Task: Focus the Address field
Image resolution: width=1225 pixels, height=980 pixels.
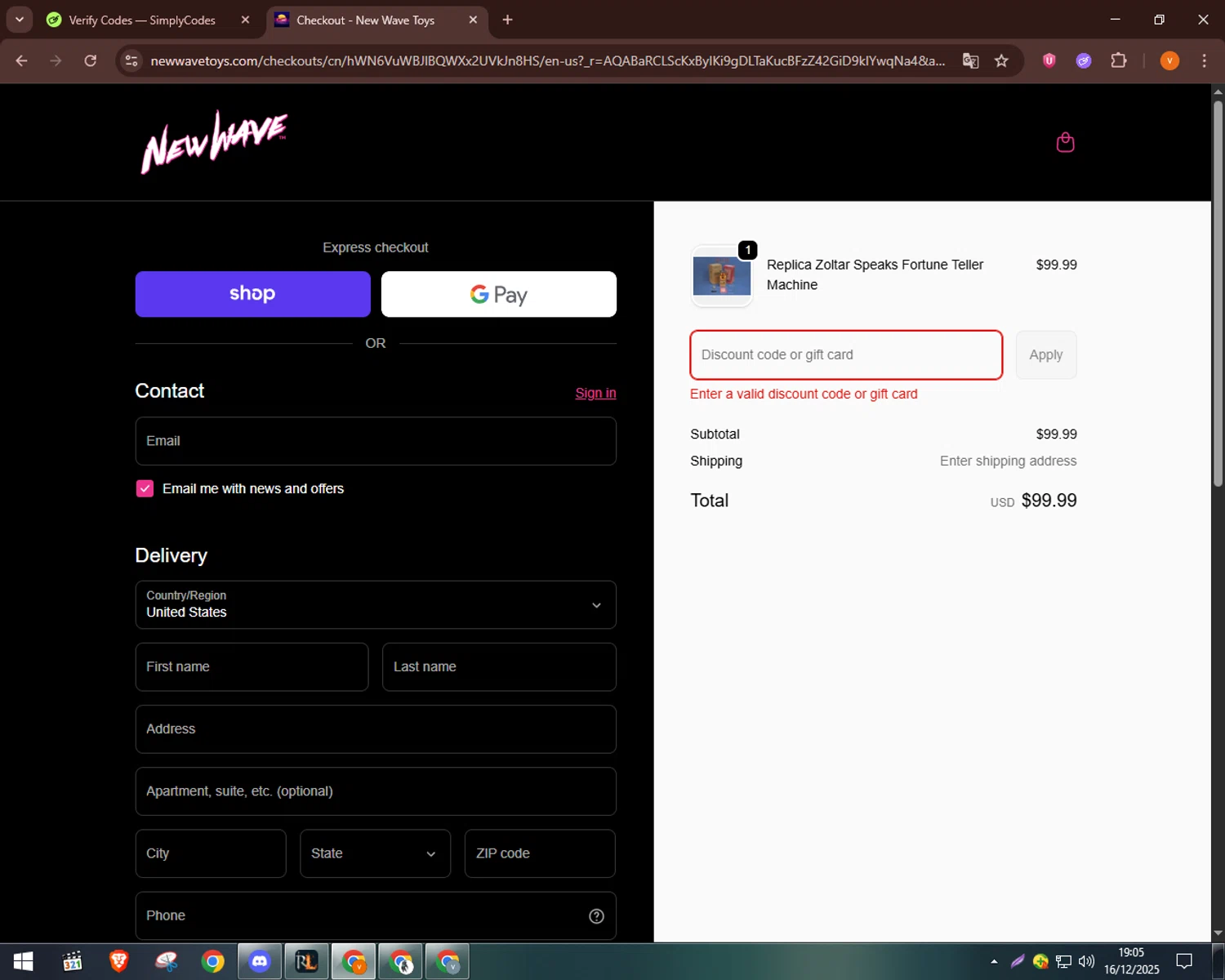Action: [x=376, y=729]
